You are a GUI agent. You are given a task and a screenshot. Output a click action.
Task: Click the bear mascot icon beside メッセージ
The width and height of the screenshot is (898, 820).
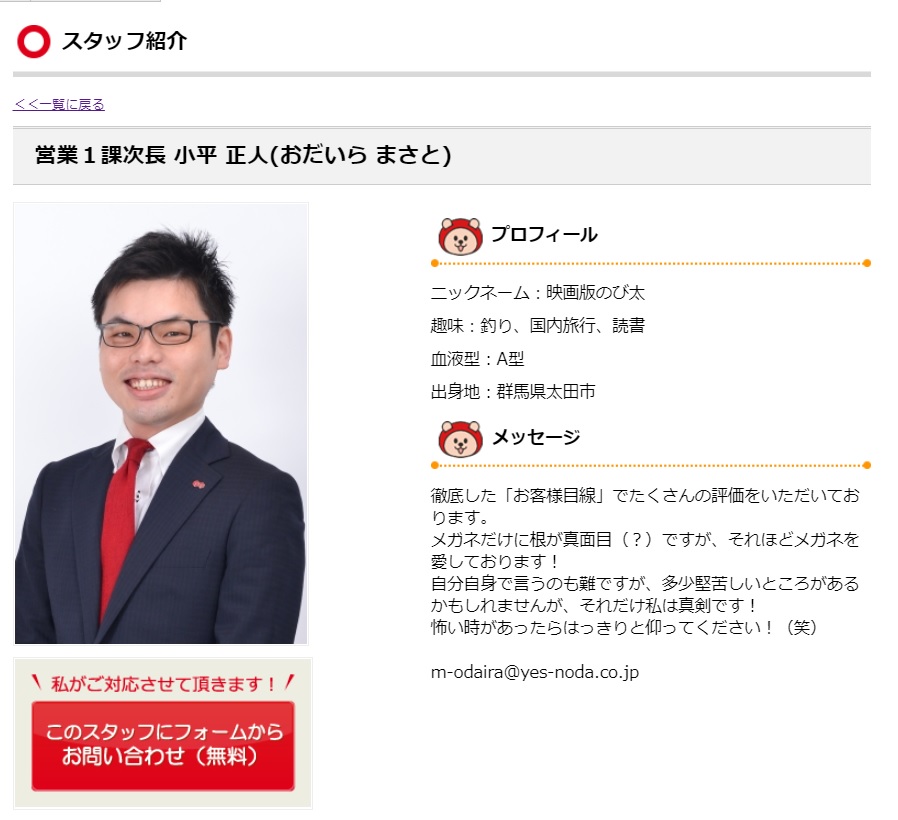(x=460, y=439)
